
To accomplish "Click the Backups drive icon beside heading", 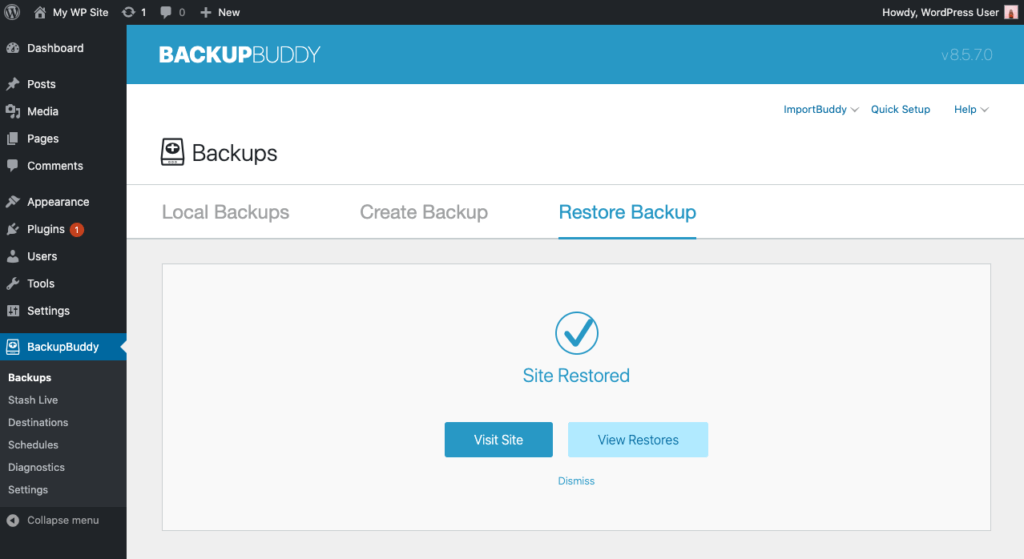I will 172,152.
